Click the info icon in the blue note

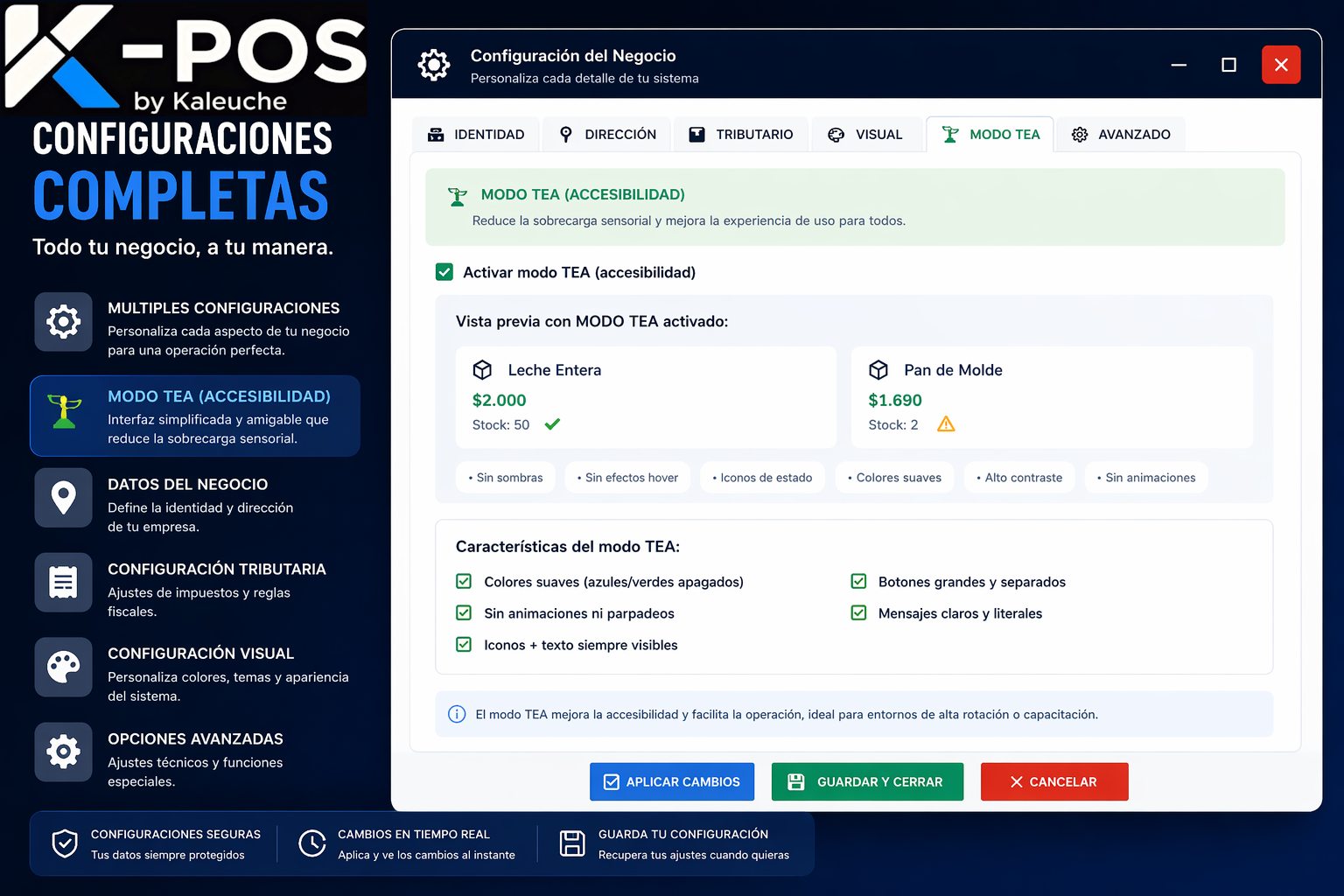click(457, 714)
